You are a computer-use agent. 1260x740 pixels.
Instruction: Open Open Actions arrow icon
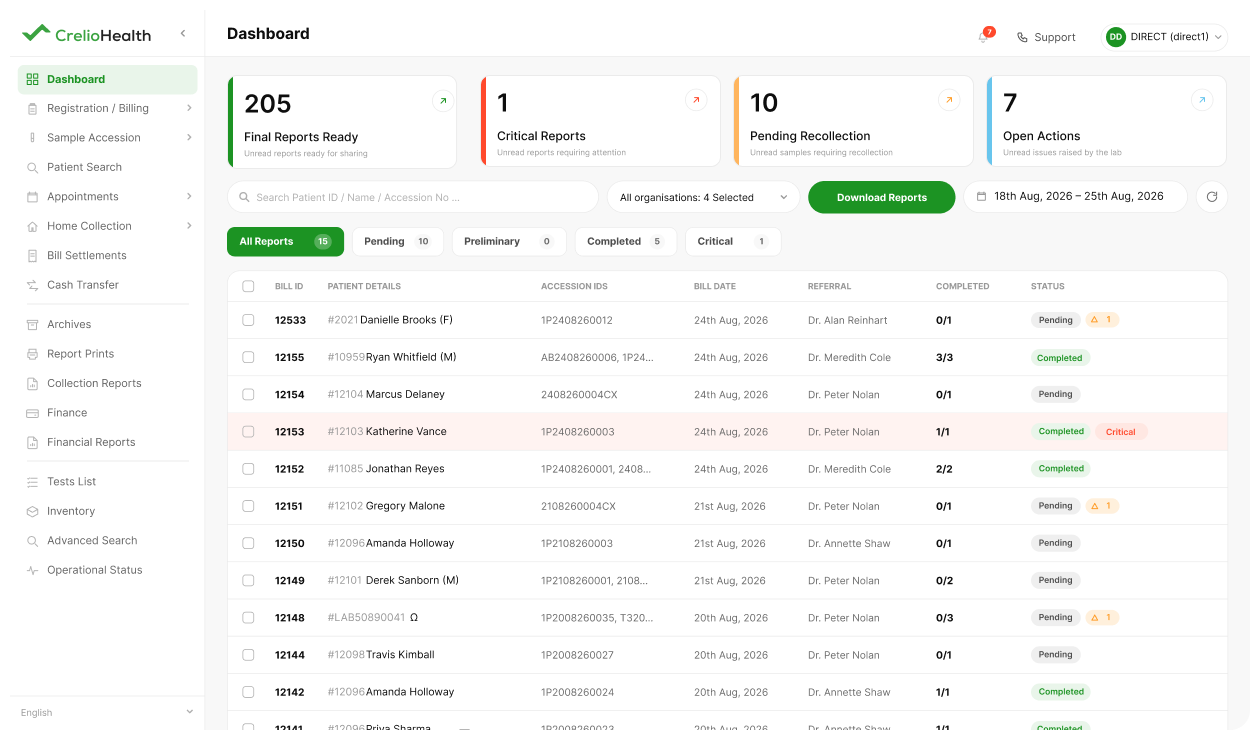1202,100
